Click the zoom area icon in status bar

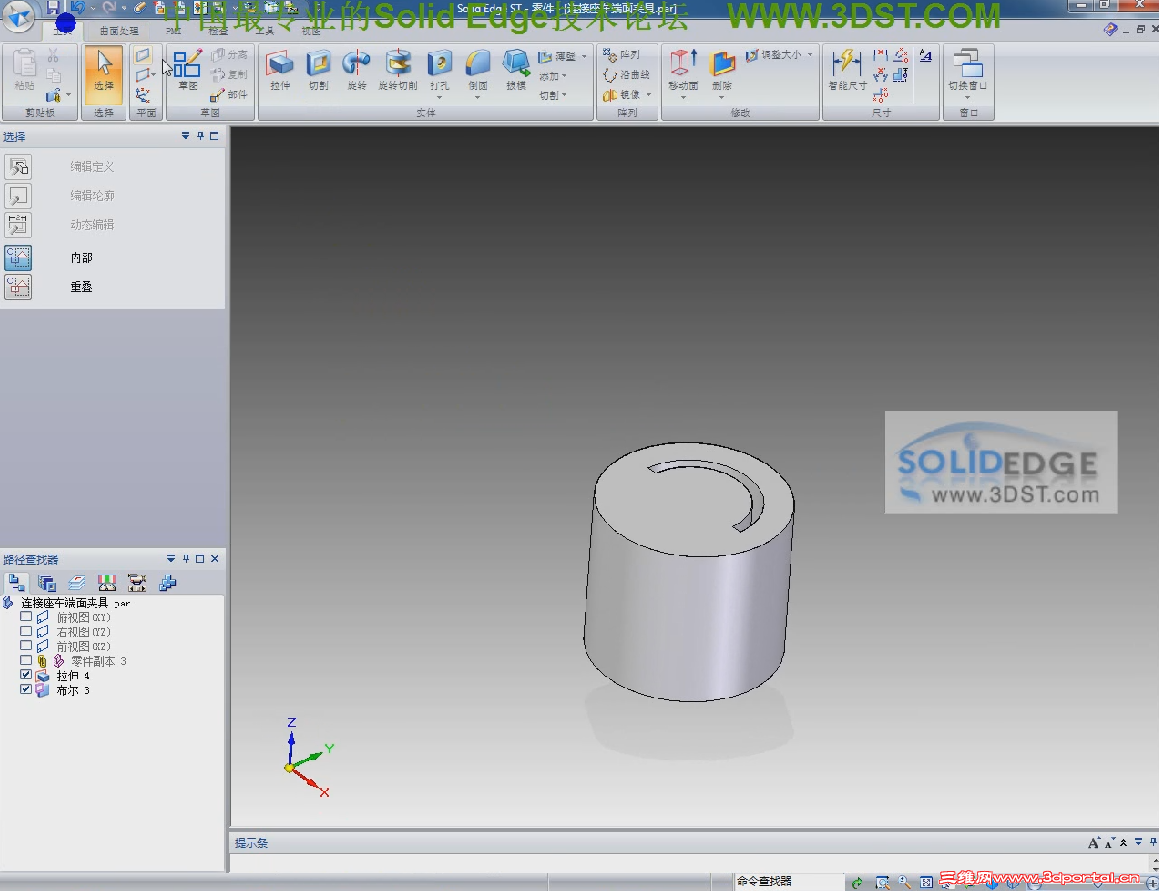pos(882,882)
